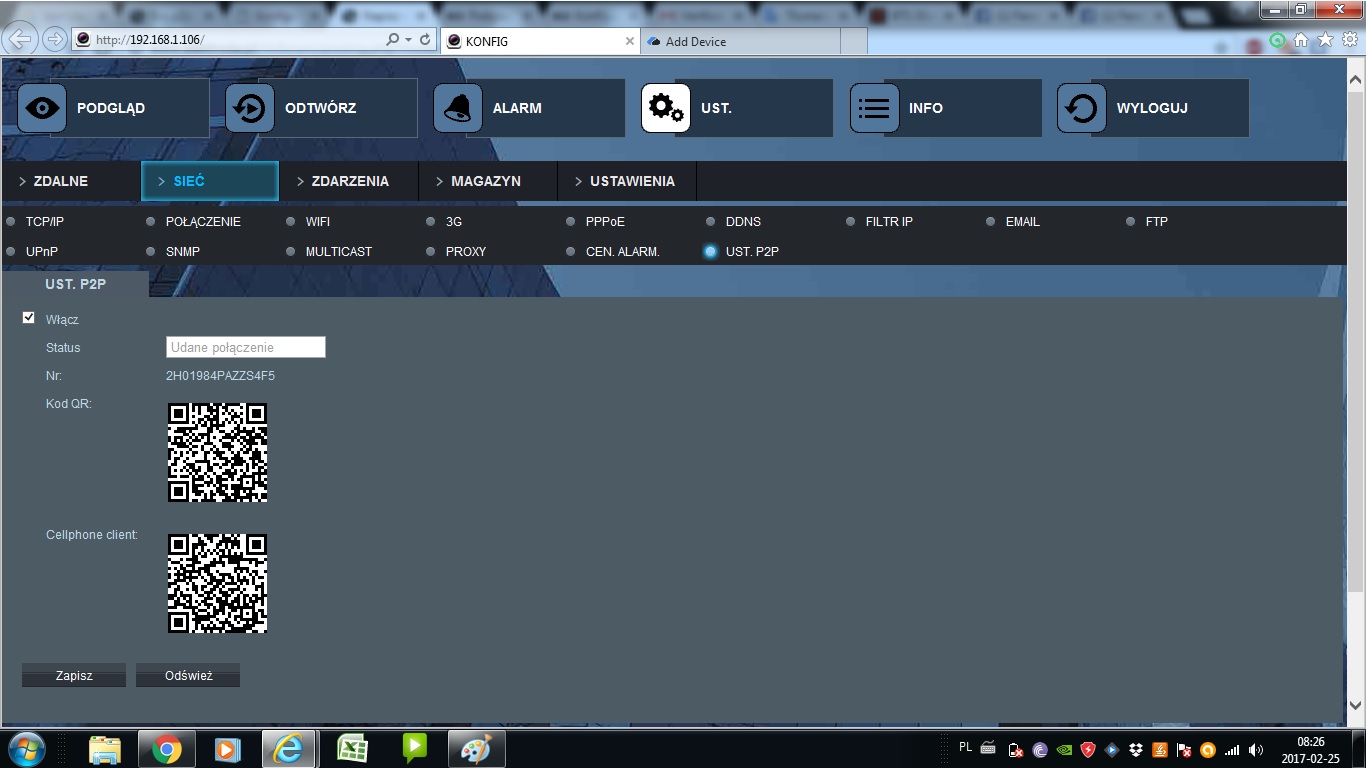Open Favorites with the star icon
The height and width of the screenshot is (768, 1366).
tap(1325, 40)
